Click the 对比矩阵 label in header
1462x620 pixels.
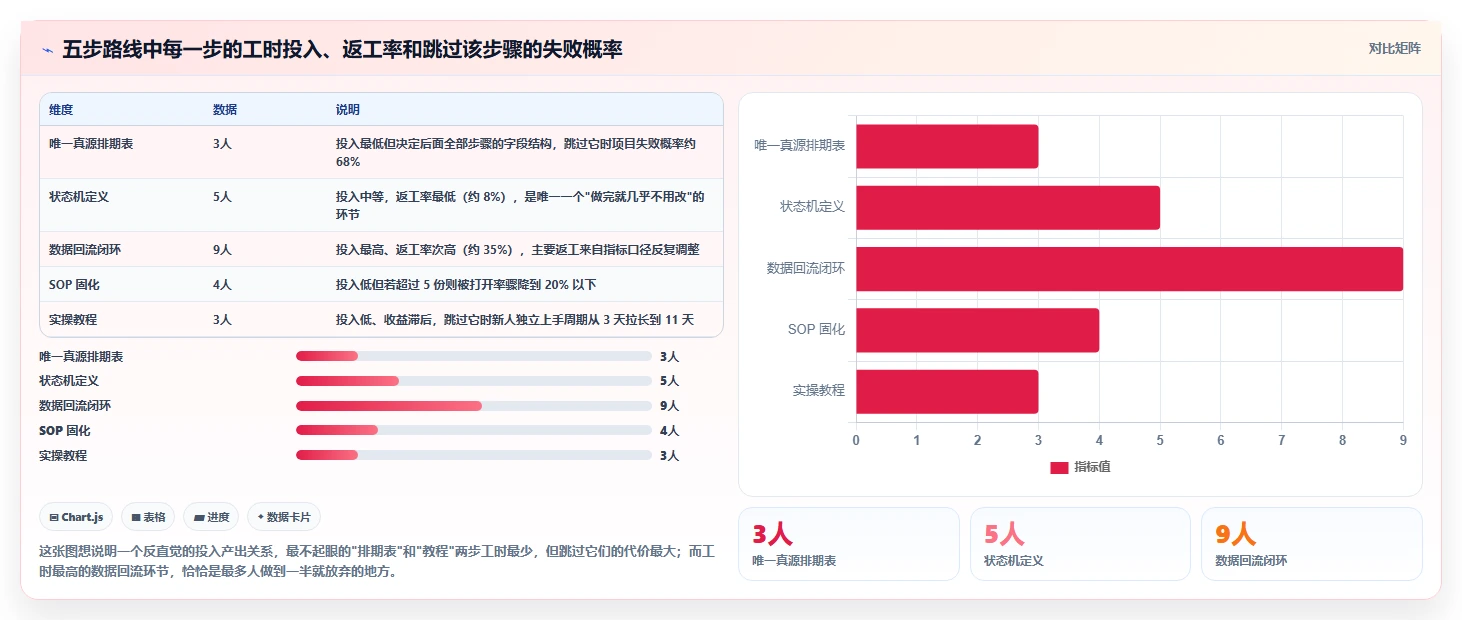[x=1394, y=48]
